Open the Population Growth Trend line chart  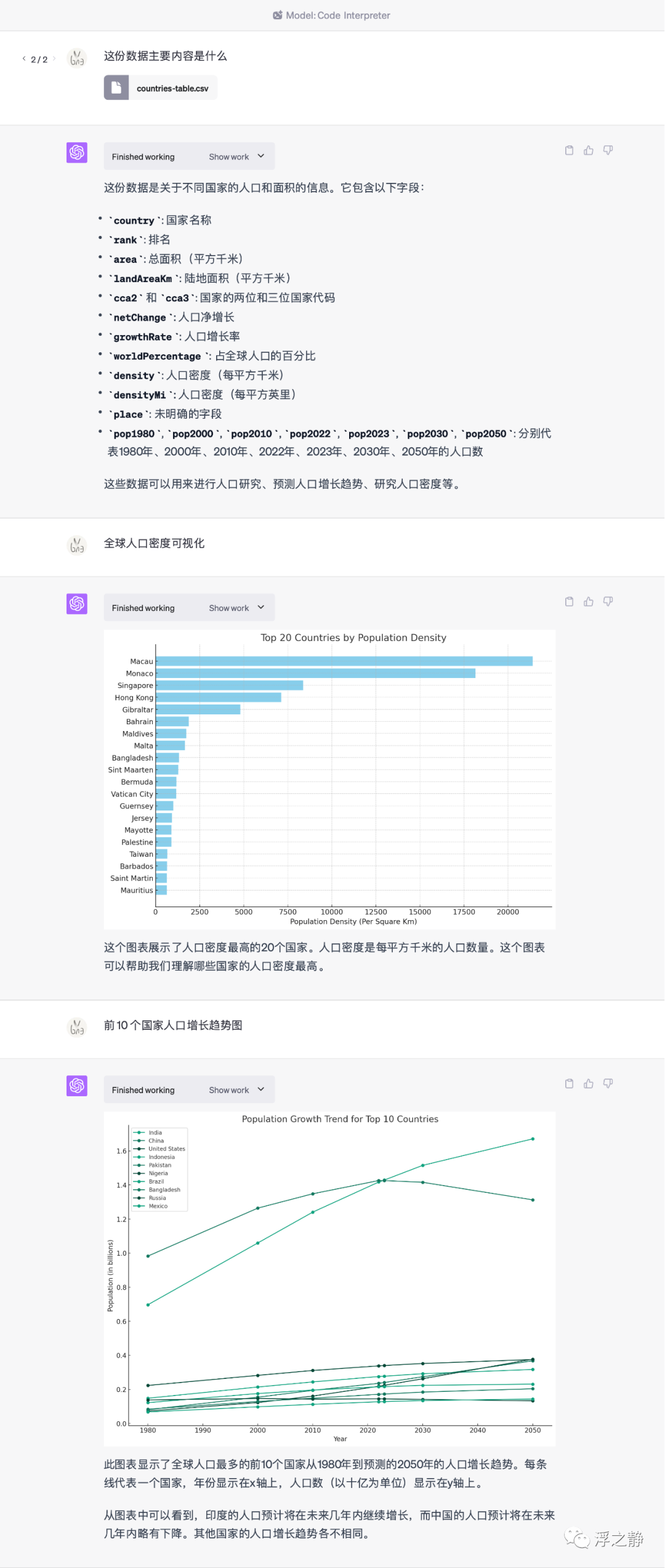click(329, 1279)
